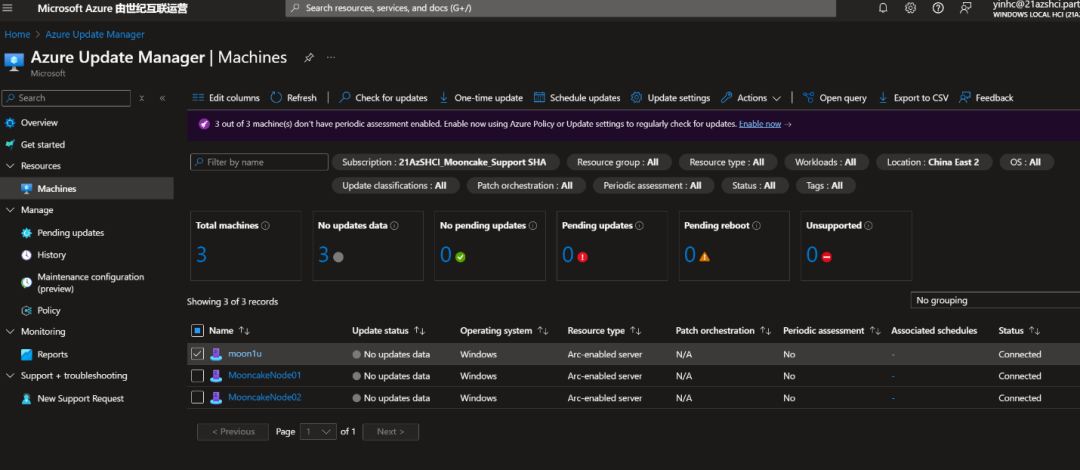Open Pending updates in sidebar
This screenshot has width=1080, height=470.
pos(70,233)
